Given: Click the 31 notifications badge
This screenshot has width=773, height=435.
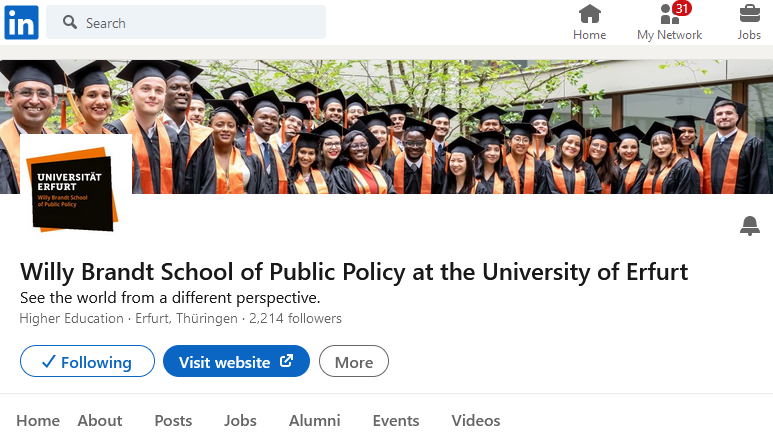Looking at the screenshot, I should [682, 8].
